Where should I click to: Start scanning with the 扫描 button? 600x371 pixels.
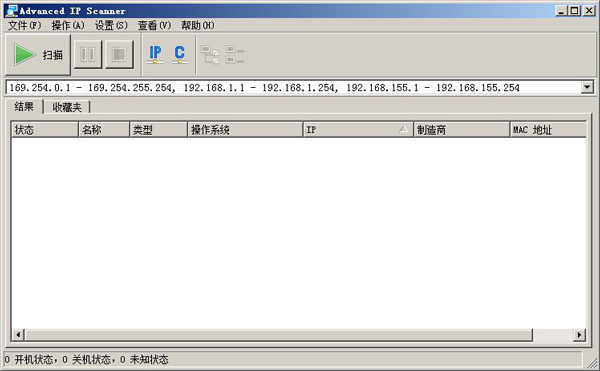pyautogui.click(x=38, y=55)
